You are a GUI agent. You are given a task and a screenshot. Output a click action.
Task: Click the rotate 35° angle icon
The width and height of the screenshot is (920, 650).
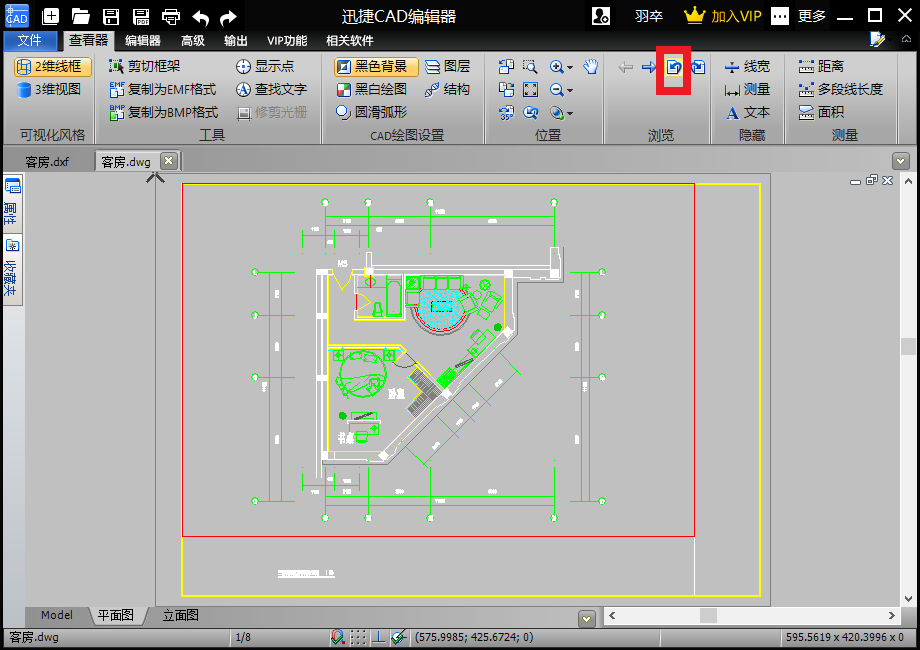point(506,113)
